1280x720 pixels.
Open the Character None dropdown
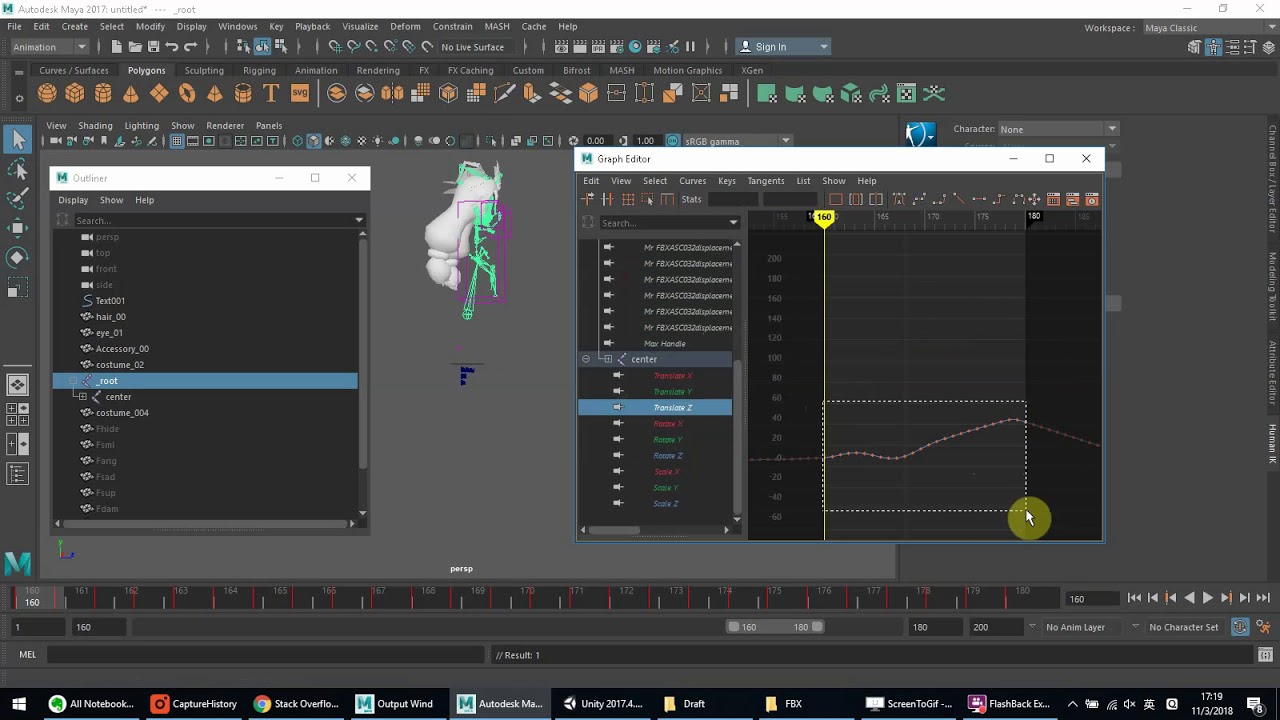click(x=1058, y=129)
